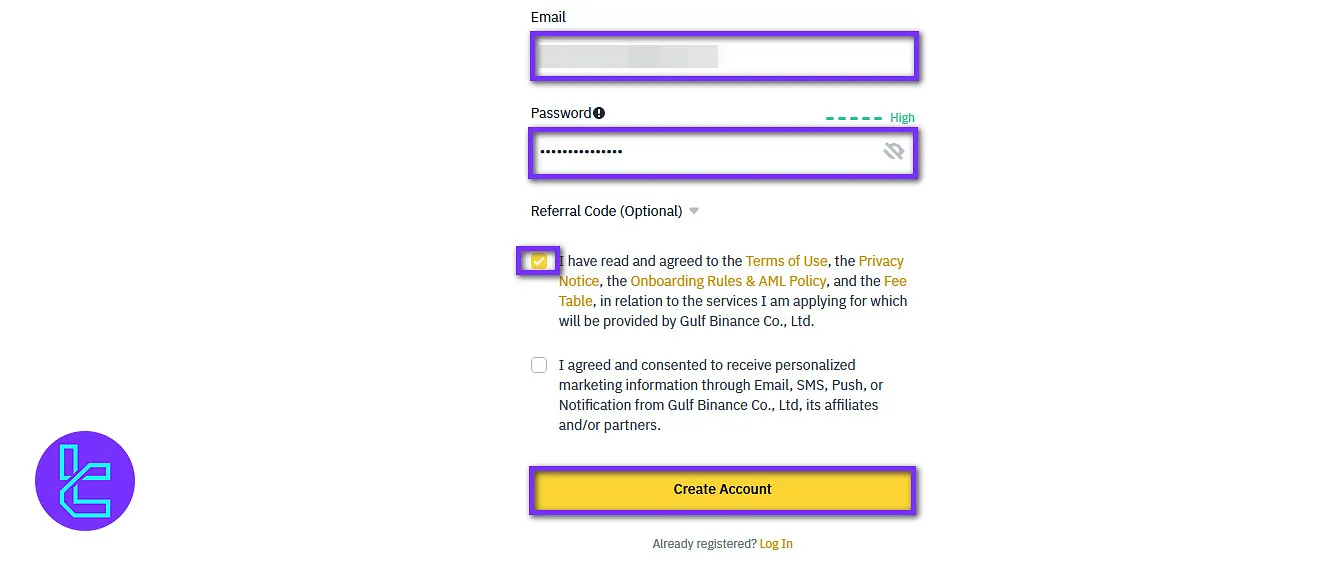1333x566 pixels.
Task: Enable the personalized marketing consent checkbox
Action: pos(539,365)
